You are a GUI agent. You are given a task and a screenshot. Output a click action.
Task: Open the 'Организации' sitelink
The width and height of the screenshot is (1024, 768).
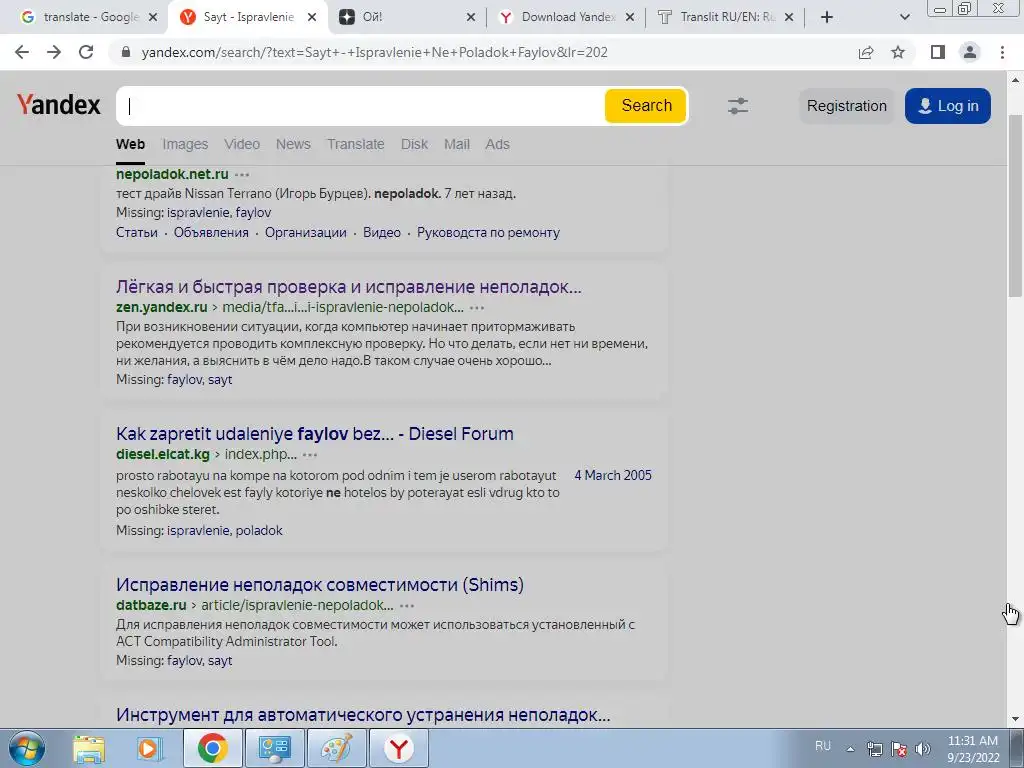pos(306,232)
